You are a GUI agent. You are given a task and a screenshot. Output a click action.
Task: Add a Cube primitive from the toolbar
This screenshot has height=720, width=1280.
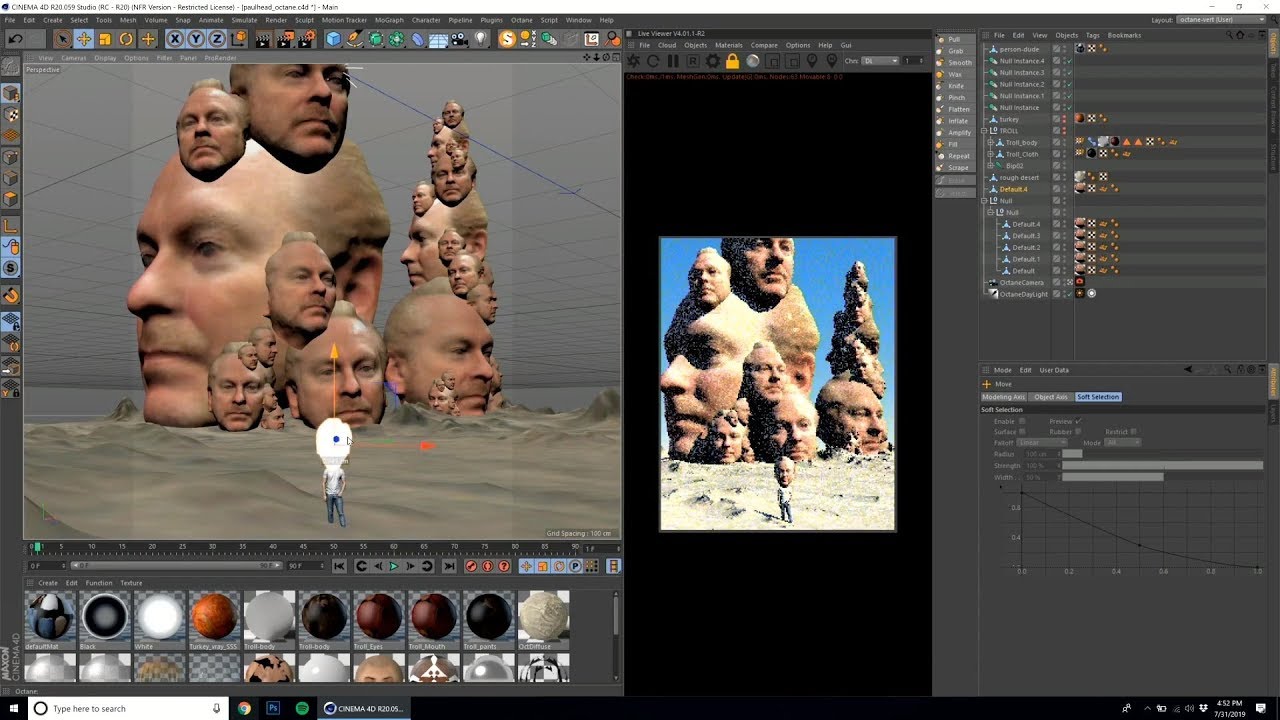[x=333, y=39]
